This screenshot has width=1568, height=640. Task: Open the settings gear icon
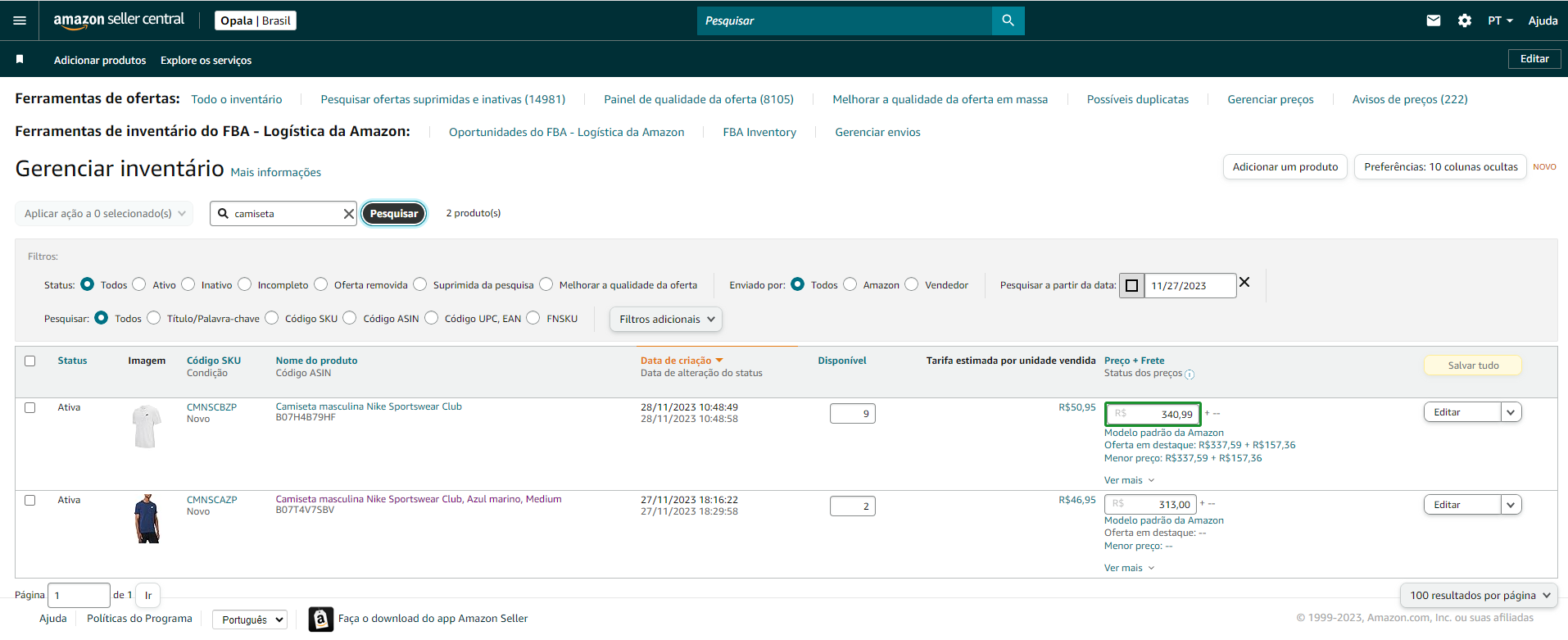click(x=1465, y=20)
